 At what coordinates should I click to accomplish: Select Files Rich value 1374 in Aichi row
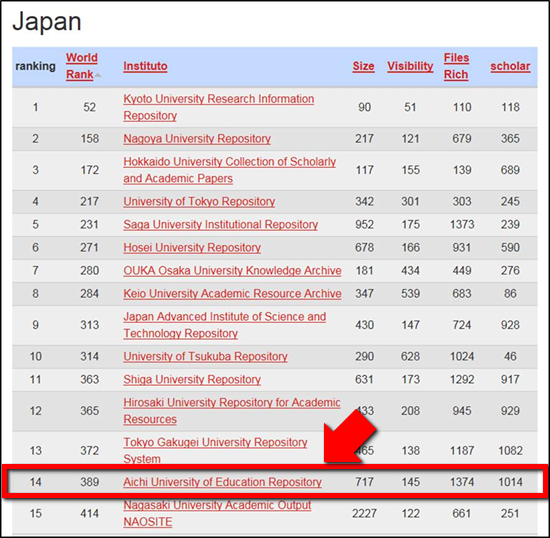[x=462, y=482]
